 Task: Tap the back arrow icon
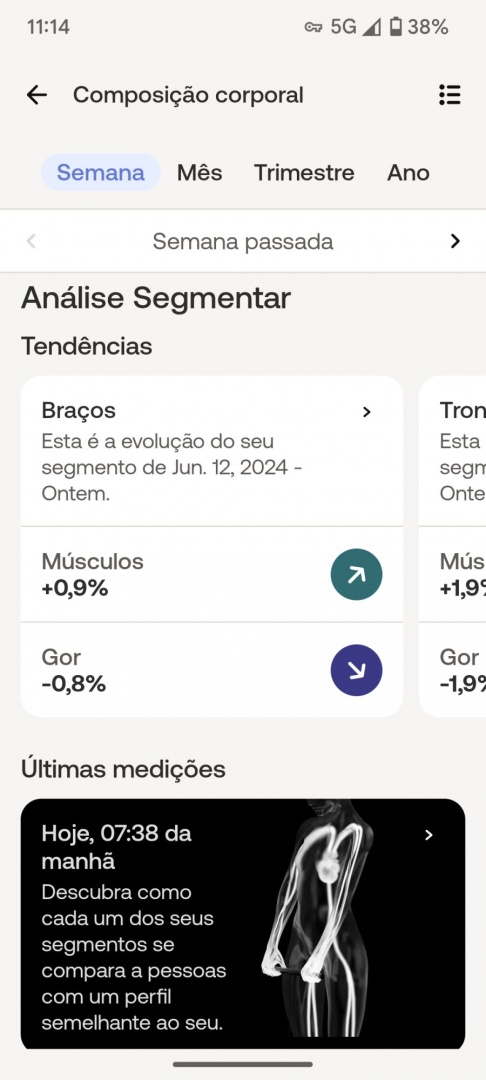(x=36, y=95)
